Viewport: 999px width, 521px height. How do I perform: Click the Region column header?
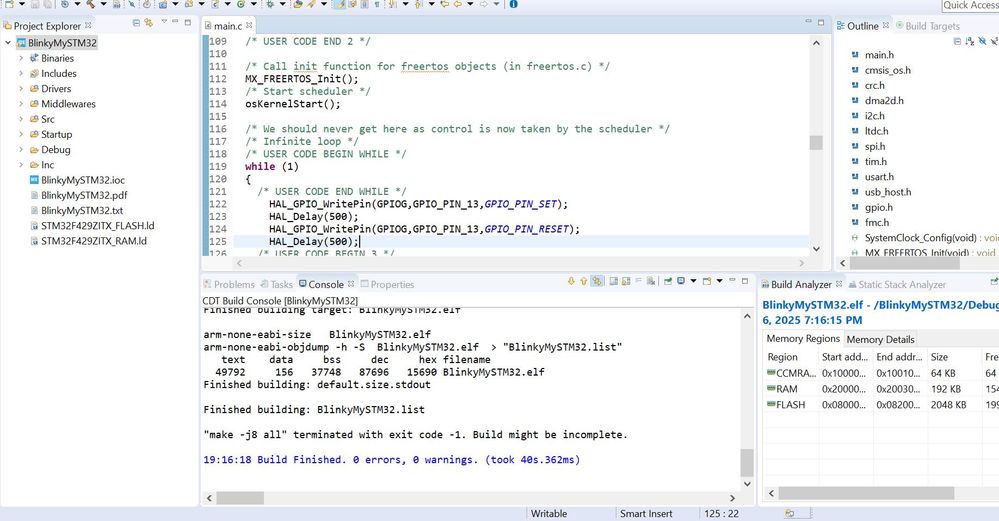[x=790, y=357]
